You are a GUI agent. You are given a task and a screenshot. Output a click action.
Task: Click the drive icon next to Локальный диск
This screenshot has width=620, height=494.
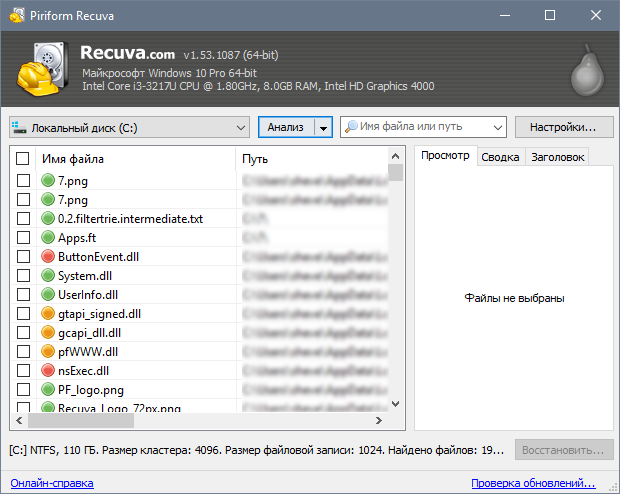pos(19,127)
